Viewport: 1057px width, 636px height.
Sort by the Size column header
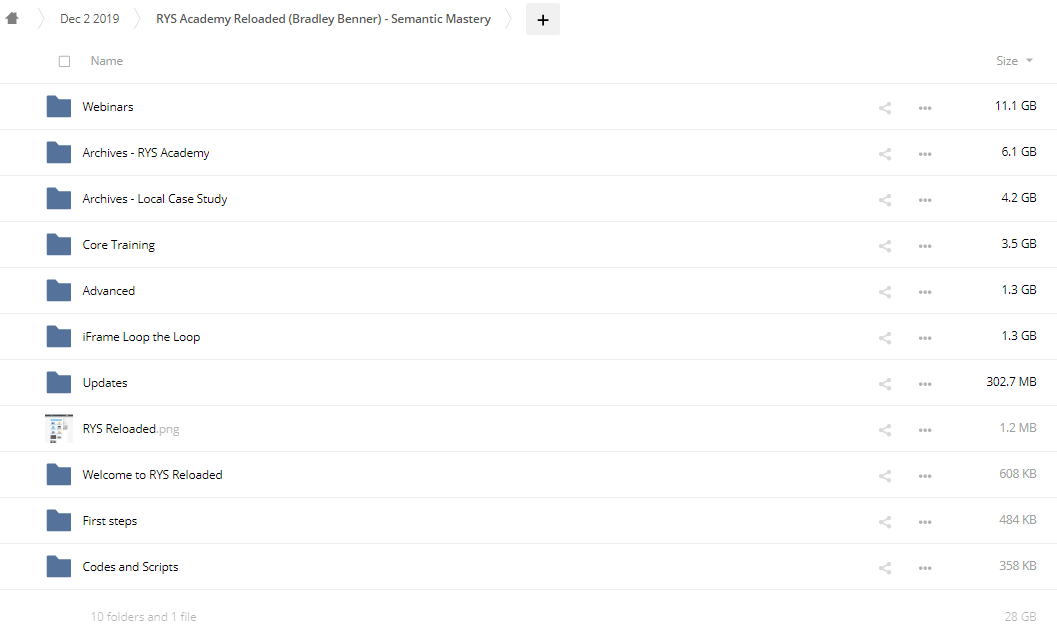pos(1006,61)
